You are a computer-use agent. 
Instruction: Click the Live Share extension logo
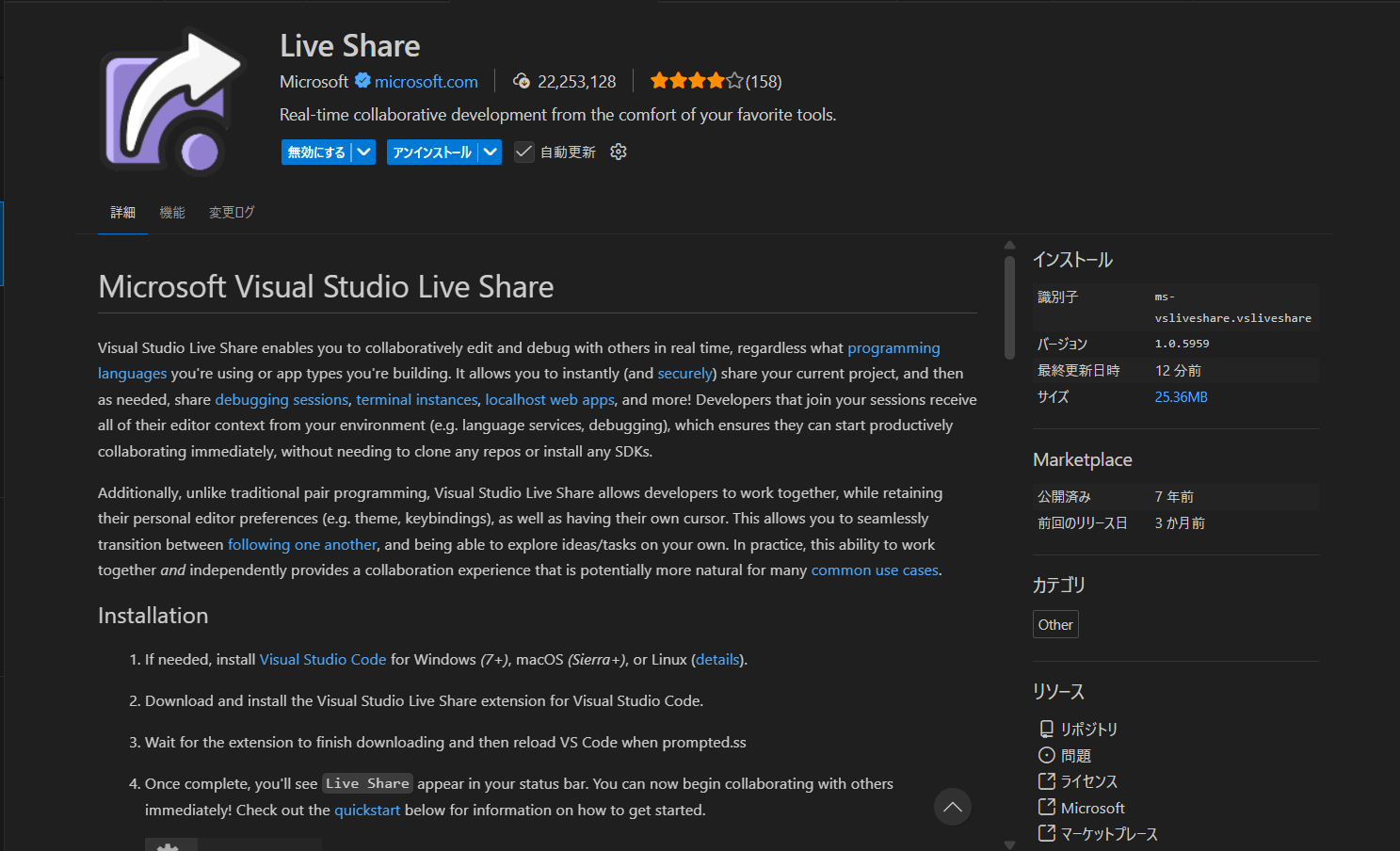(x=173, y=102)
